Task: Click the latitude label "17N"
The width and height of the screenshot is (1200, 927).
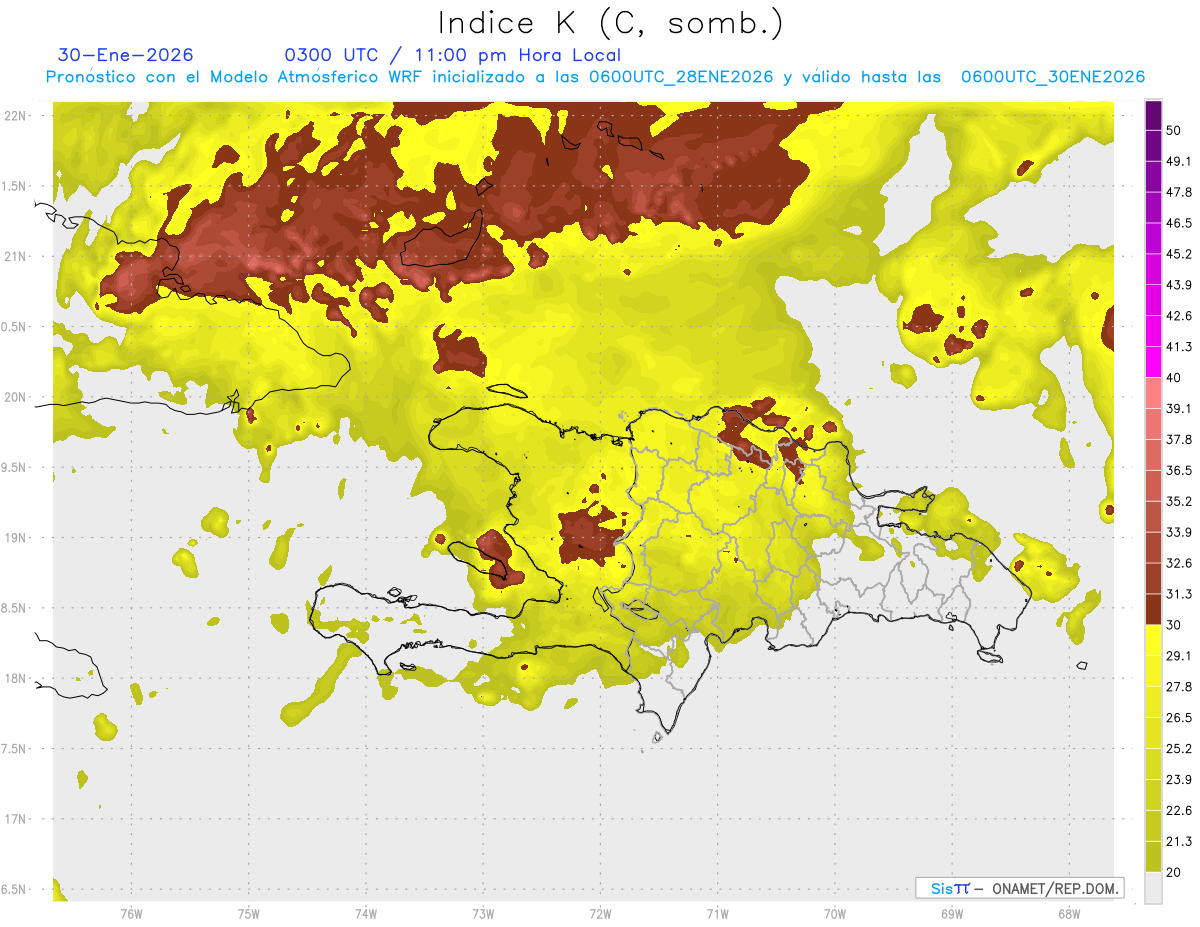Action: pos(17,819)
